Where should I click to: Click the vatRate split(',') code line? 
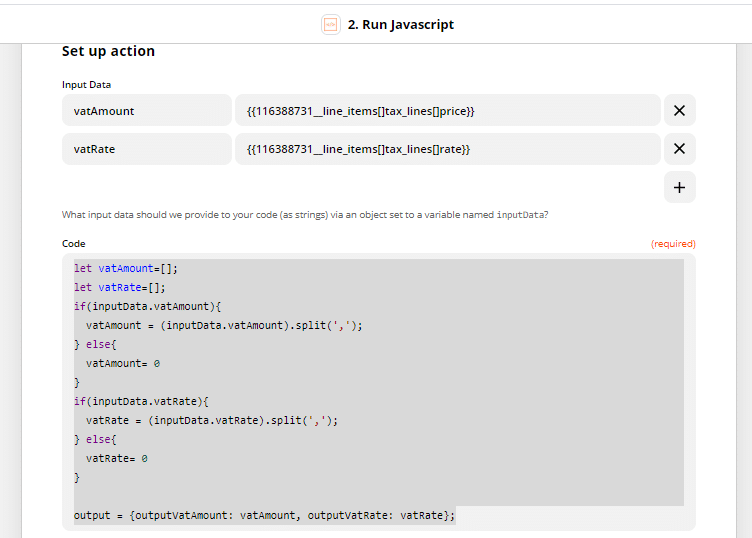click(212, 420)
